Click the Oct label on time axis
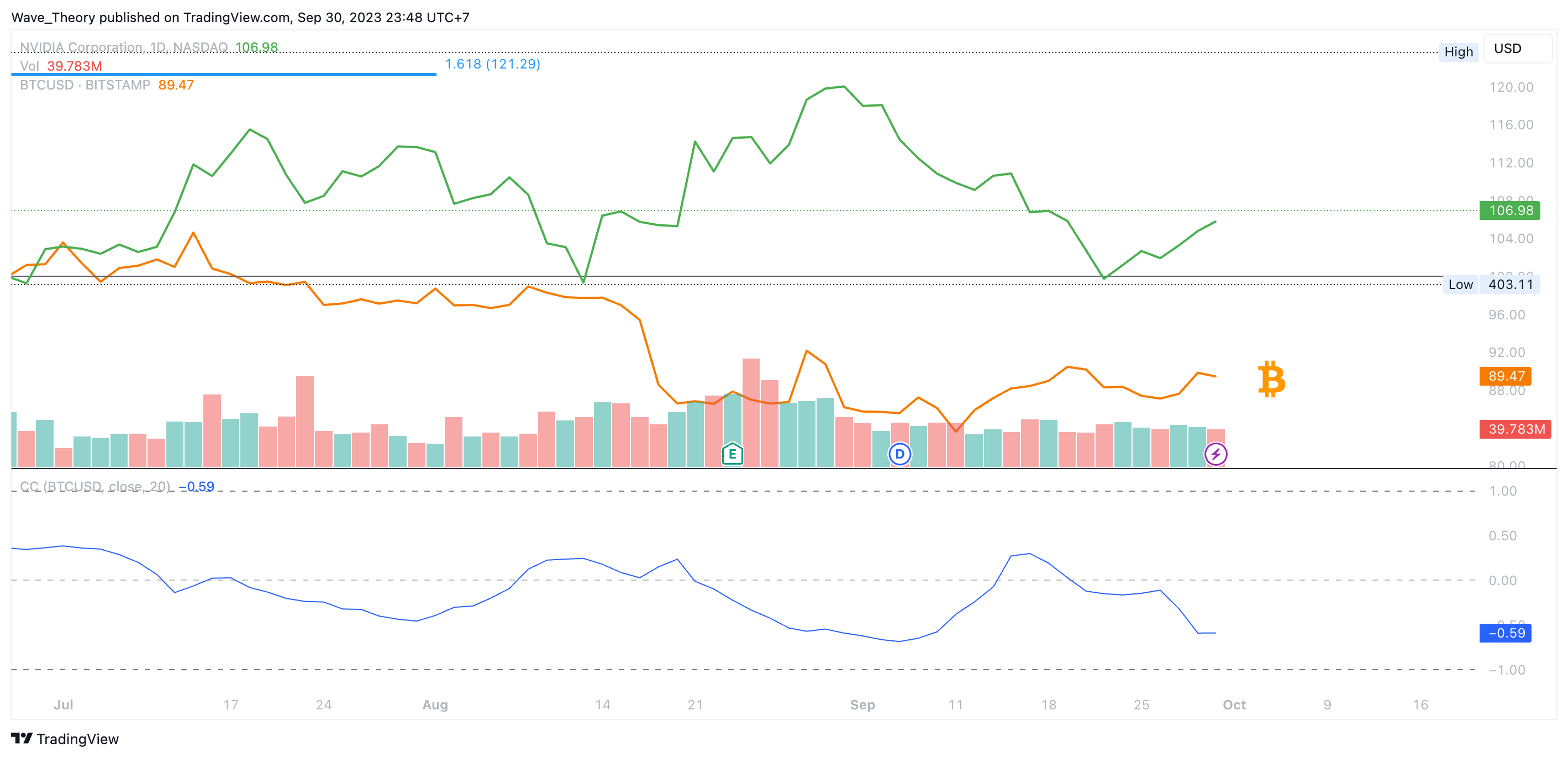Image resolution: width=1568 pixels, height=758 pixels. coord(1234,704)
